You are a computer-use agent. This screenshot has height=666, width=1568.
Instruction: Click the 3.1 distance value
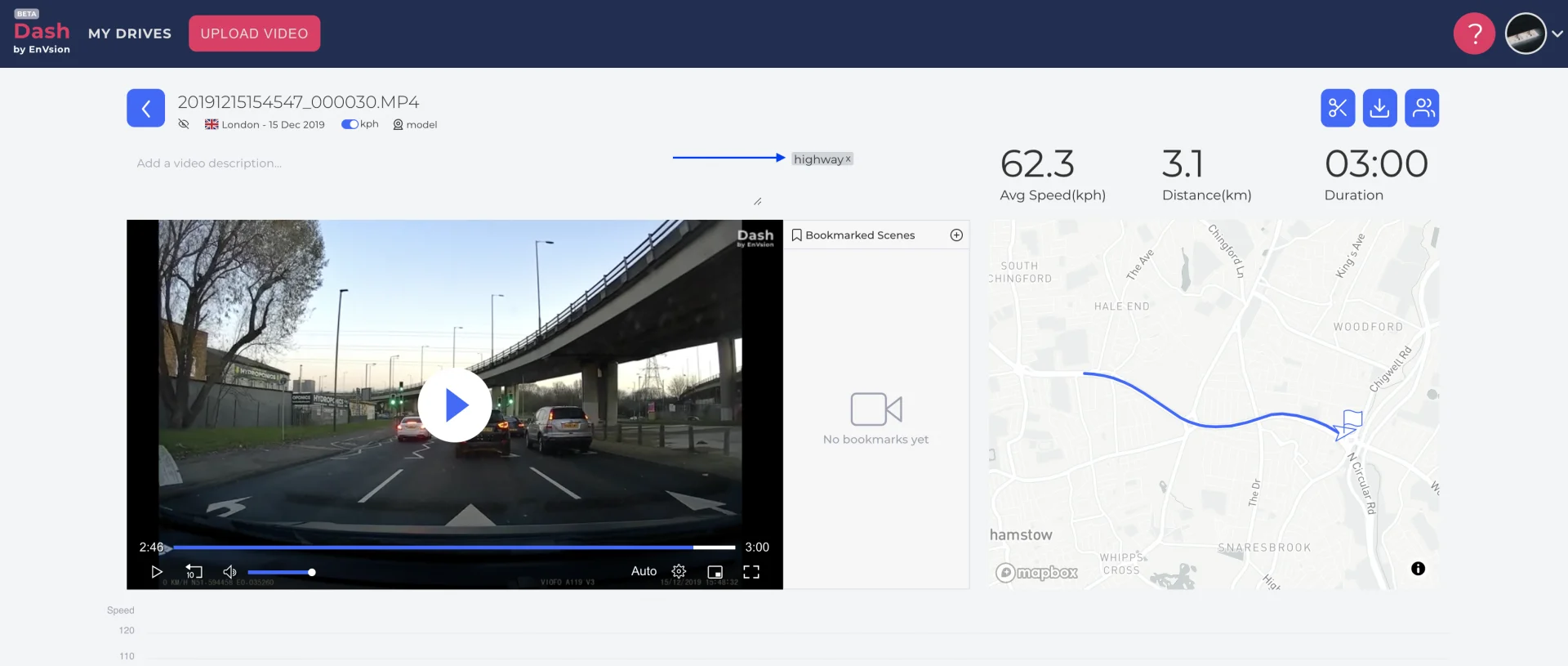1183,163
